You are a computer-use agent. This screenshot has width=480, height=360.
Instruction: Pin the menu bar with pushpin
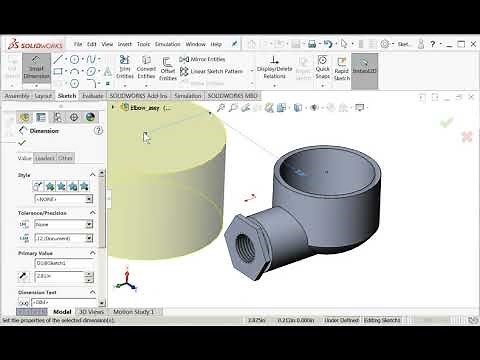pyautogui.click(x=235, y=44)
